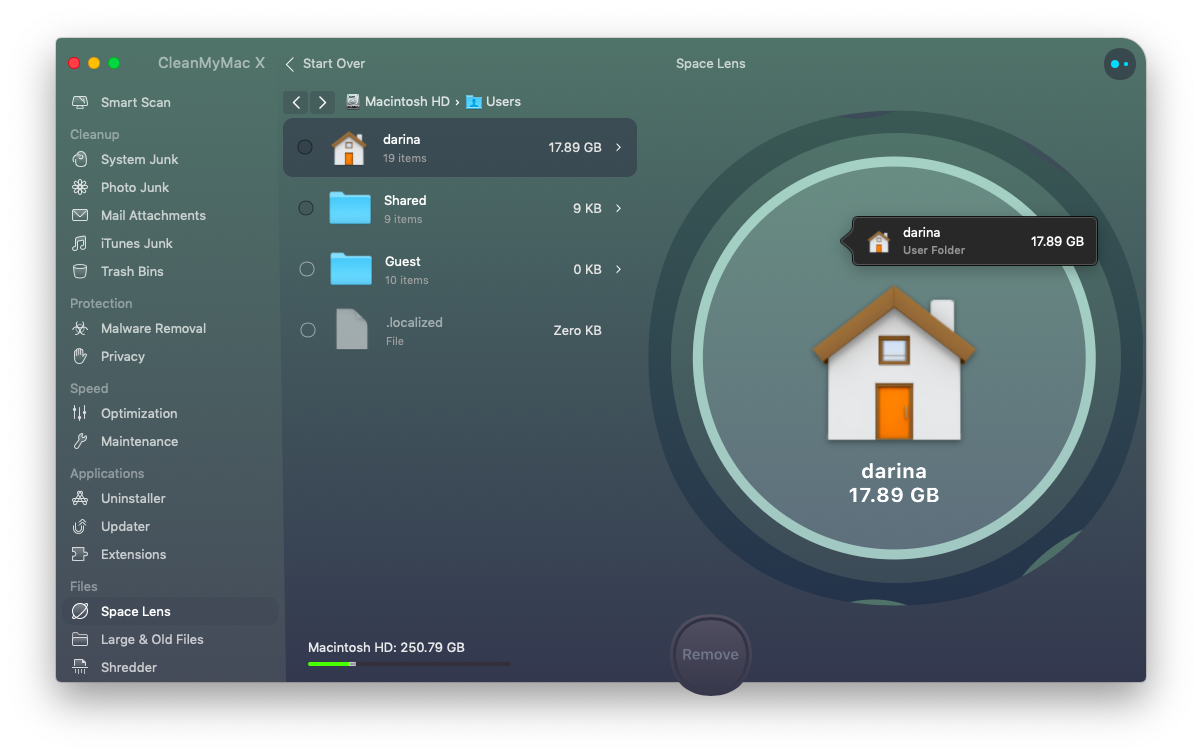This screenshot has height=756, width=1202.
Task: Click the Shared folder icon
Action: (350, 208)
